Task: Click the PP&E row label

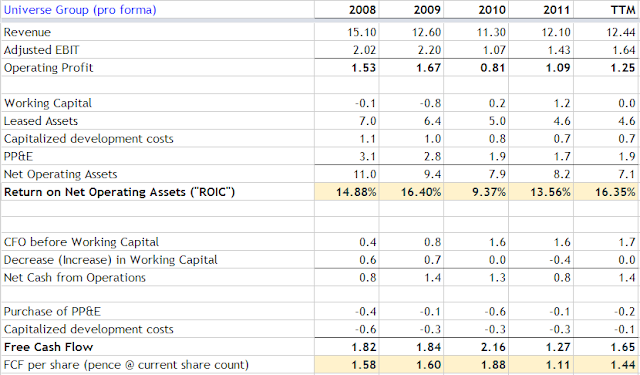Action: point(18,157)
